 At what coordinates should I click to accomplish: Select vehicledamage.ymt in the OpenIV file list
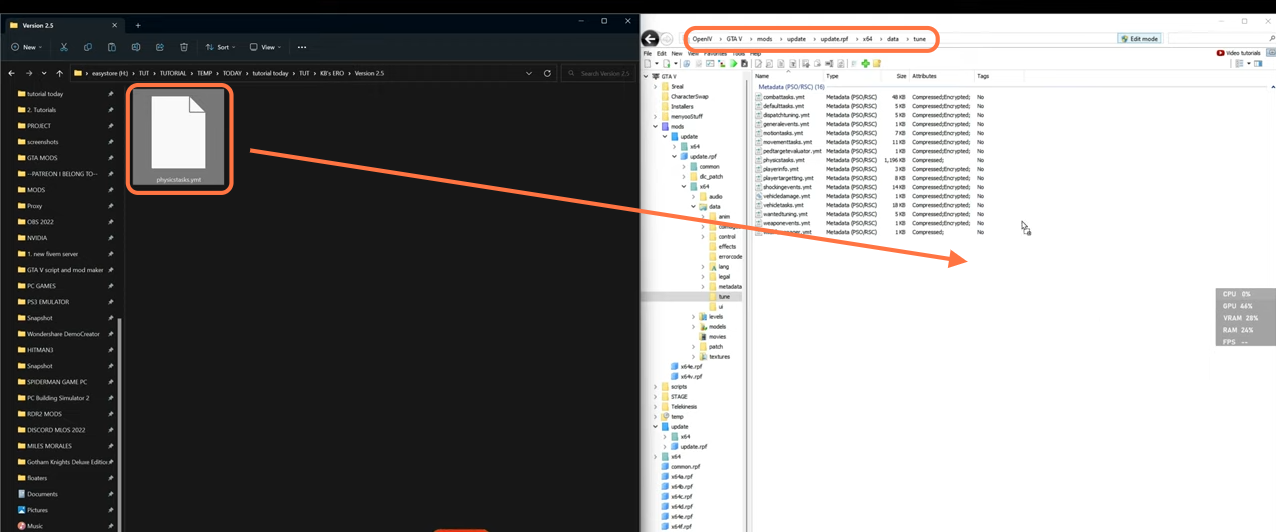click(x=787, y=196)
